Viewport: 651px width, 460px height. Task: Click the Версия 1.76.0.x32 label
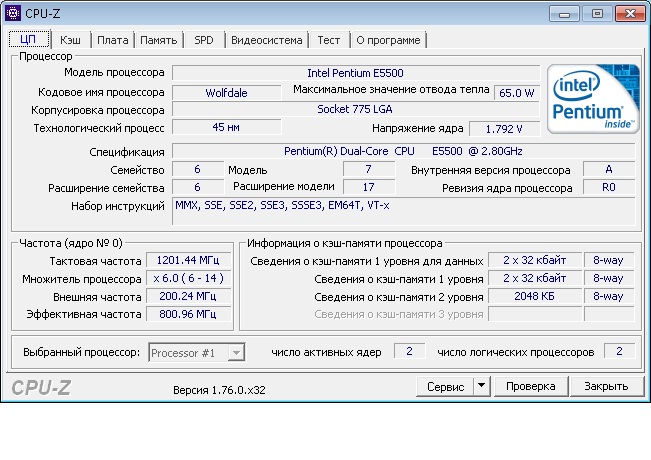pos(219,390)
